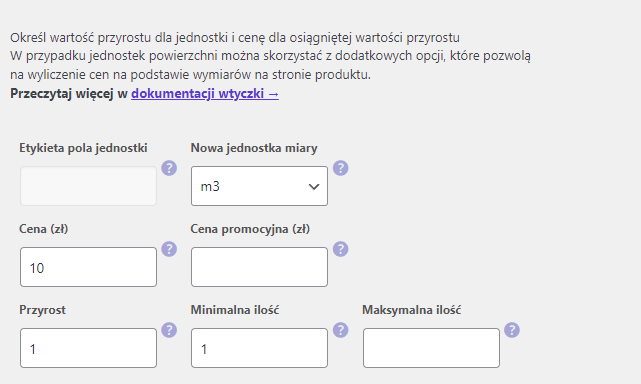Image resolution: width=641 pixels, height=384 pixels.
Task: Open help tooltip for Etykieta pola jednostki
Action: (169, 168)
